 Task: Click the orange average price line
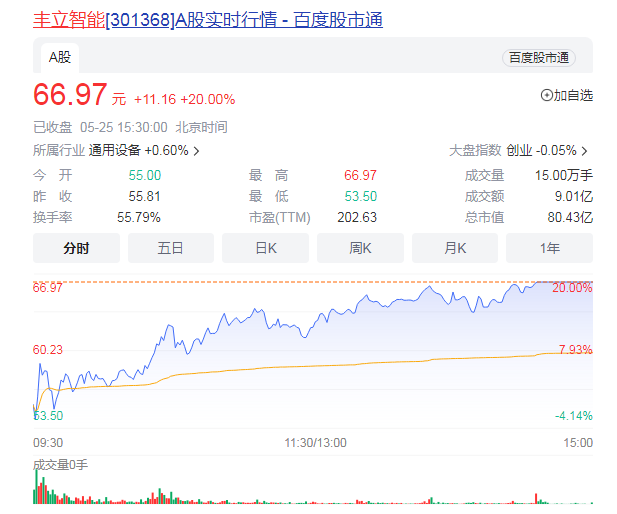click(x=300, y=368)
